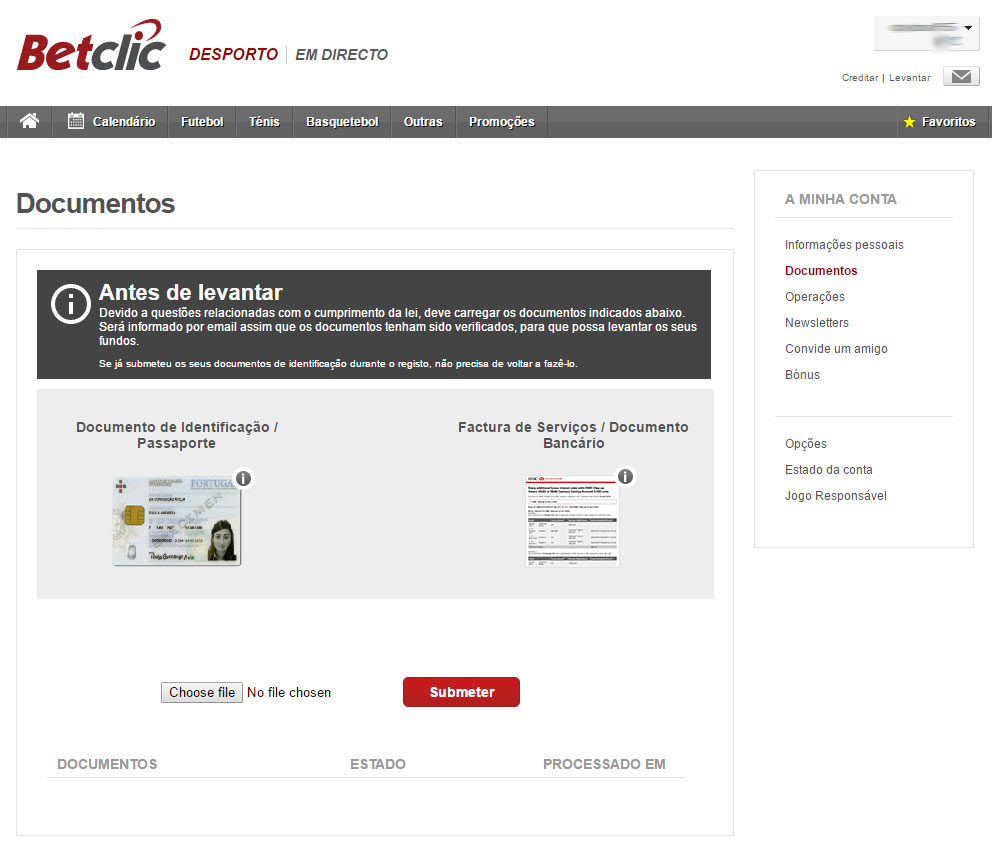Expand the user account dropdown
This screenshot has height=859, width=992.
pyautogui.click(x=925, y=32)
